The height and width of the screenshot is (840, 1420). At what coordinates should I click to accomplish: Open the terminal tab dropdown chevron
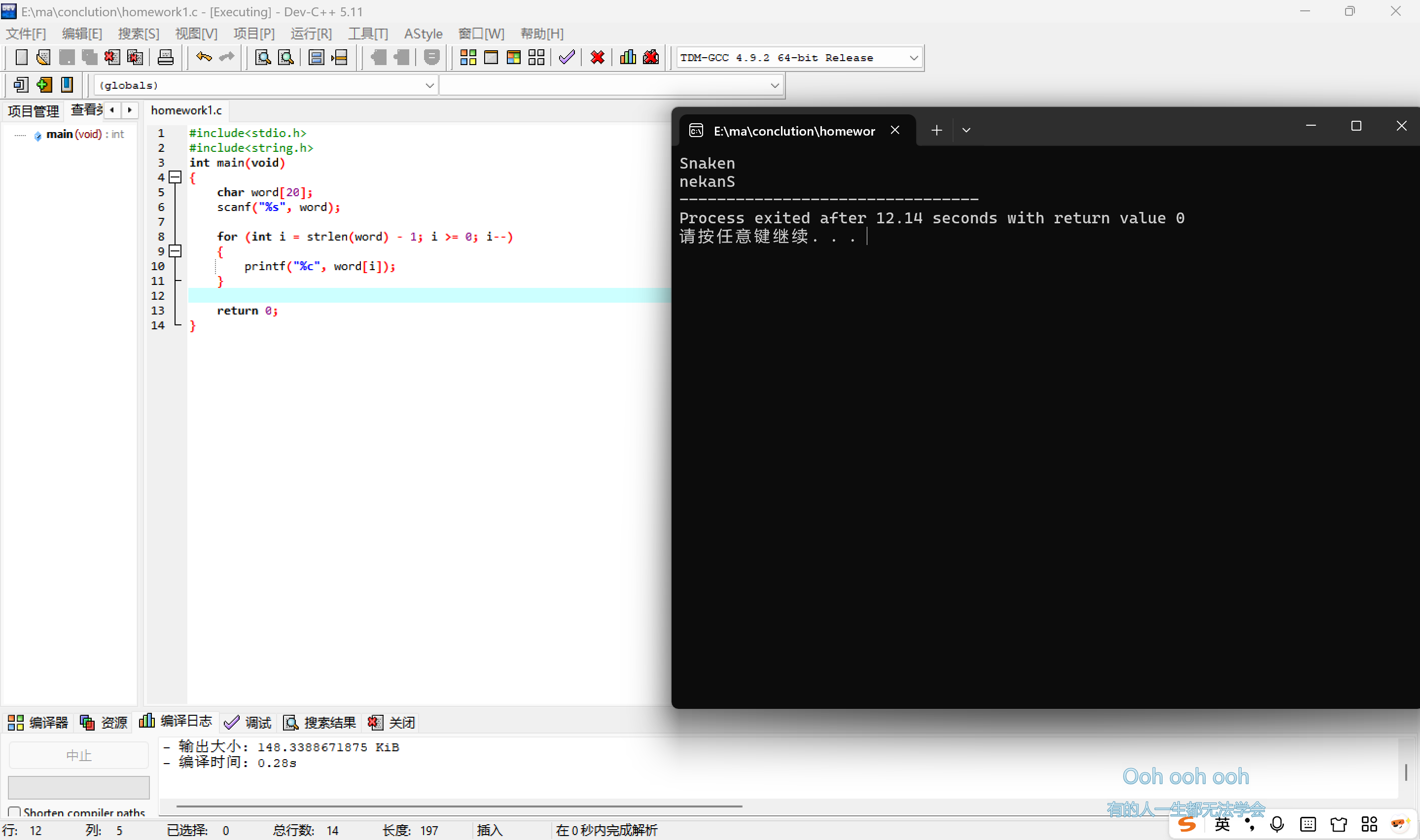966,130
